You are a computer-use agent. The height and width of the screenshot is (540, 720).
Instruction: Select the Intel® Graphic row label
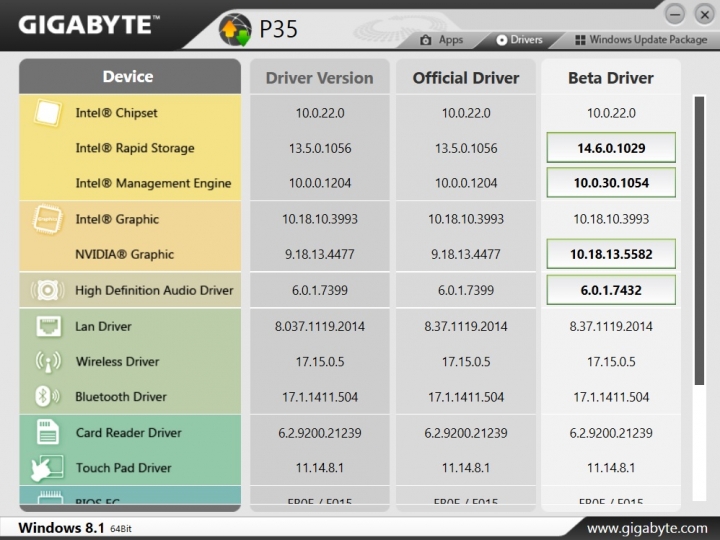pos(117,219)
